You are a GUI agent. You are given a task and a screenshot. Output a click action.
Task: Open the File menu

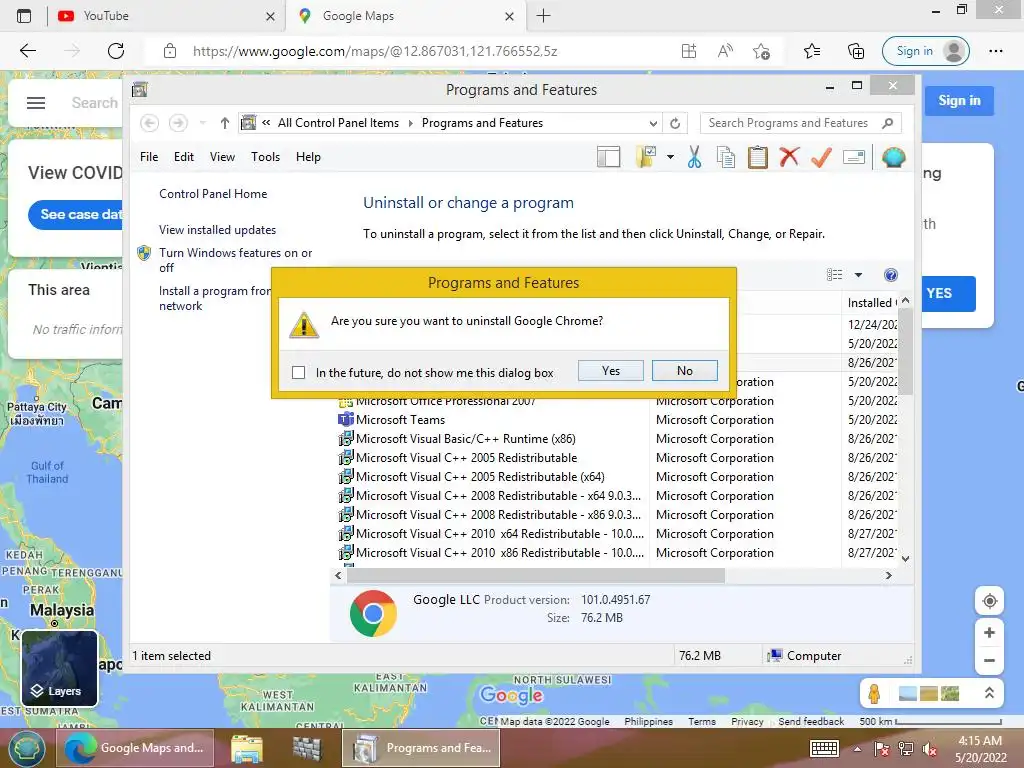point(149,157)
